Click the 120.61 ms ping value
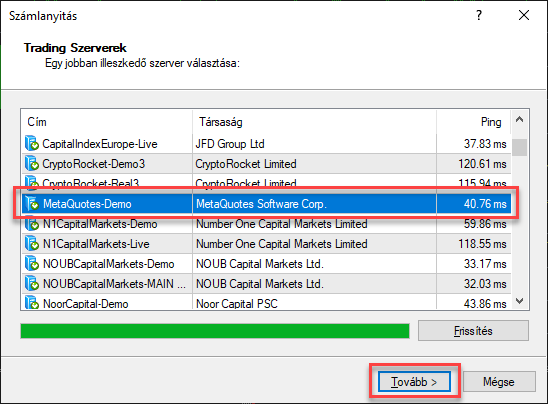 (x=482, y=164)
